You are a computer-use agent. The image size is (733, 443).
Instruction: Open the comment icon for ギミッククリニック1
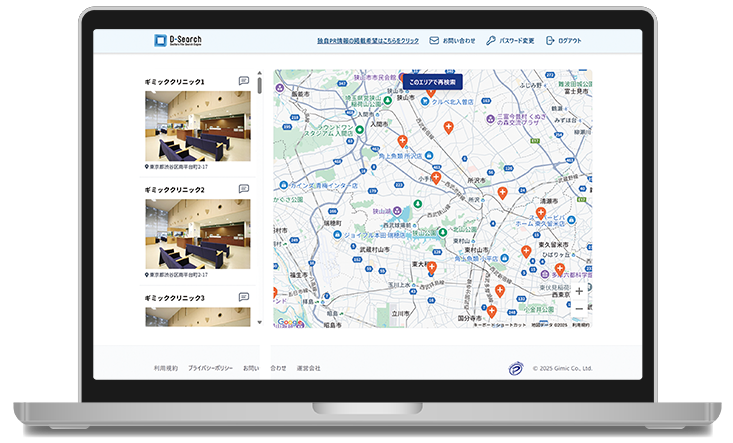coord(244,81)
